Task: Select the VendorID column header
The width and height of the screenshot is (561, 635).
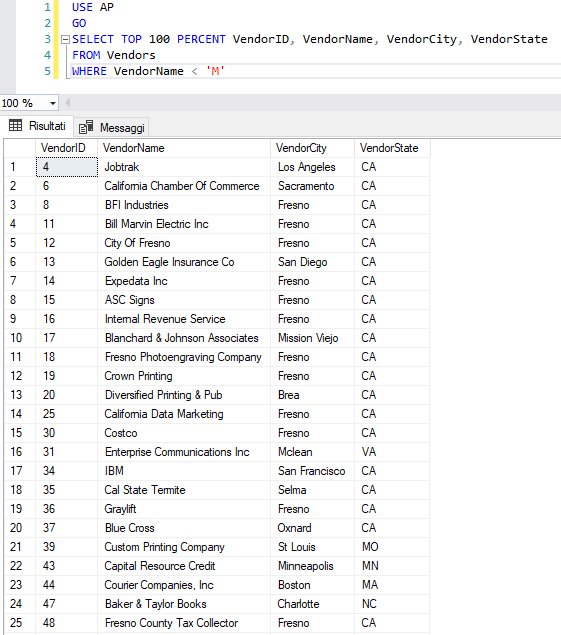Action: click(66, 148)
